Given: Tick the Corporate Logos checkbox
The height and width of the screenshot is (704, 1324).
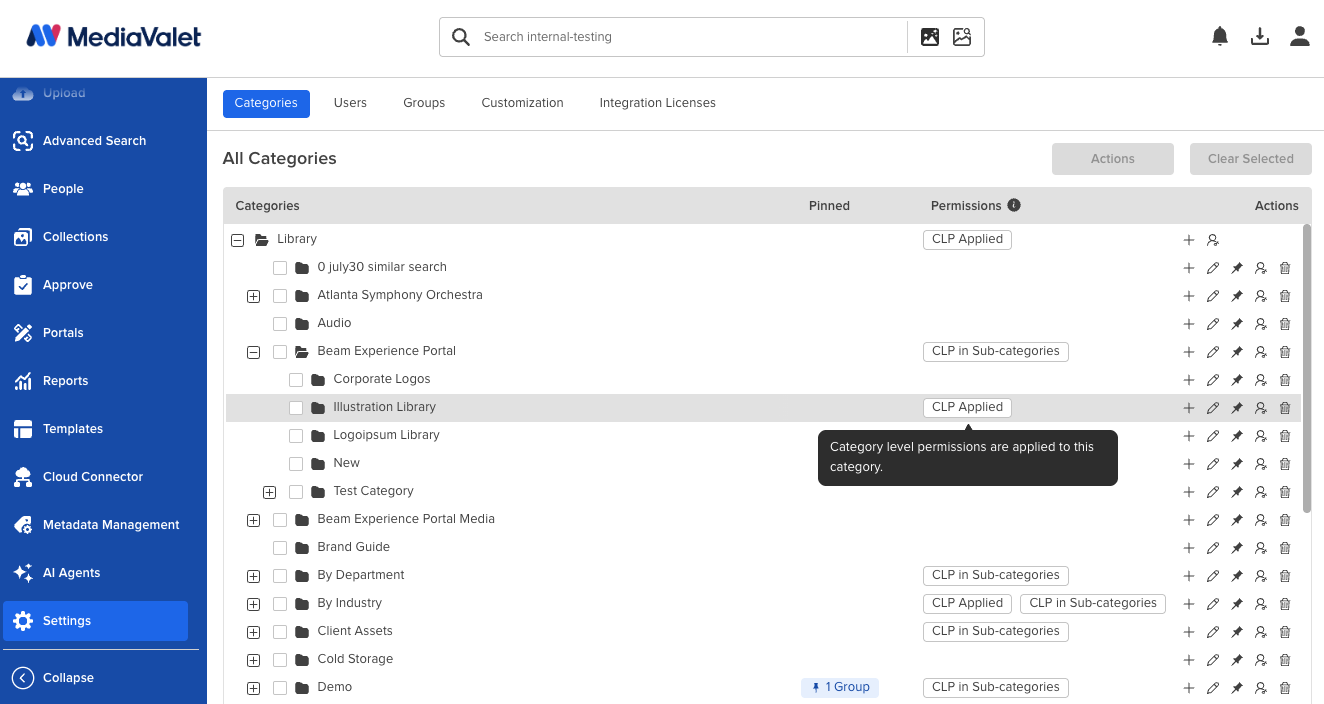Looking at the screenshot, I should [296, 380].
